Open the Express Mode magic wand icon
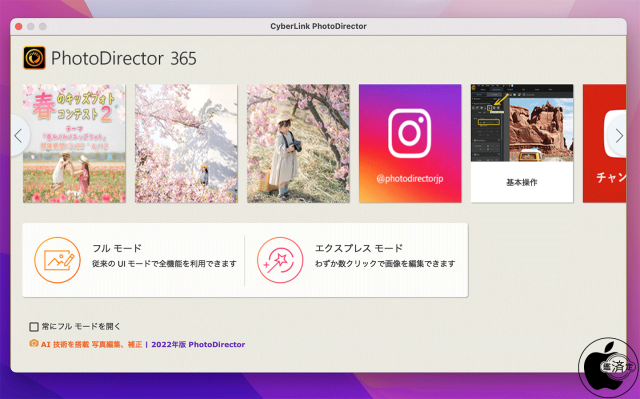The image size is (640, 399). 280,260
